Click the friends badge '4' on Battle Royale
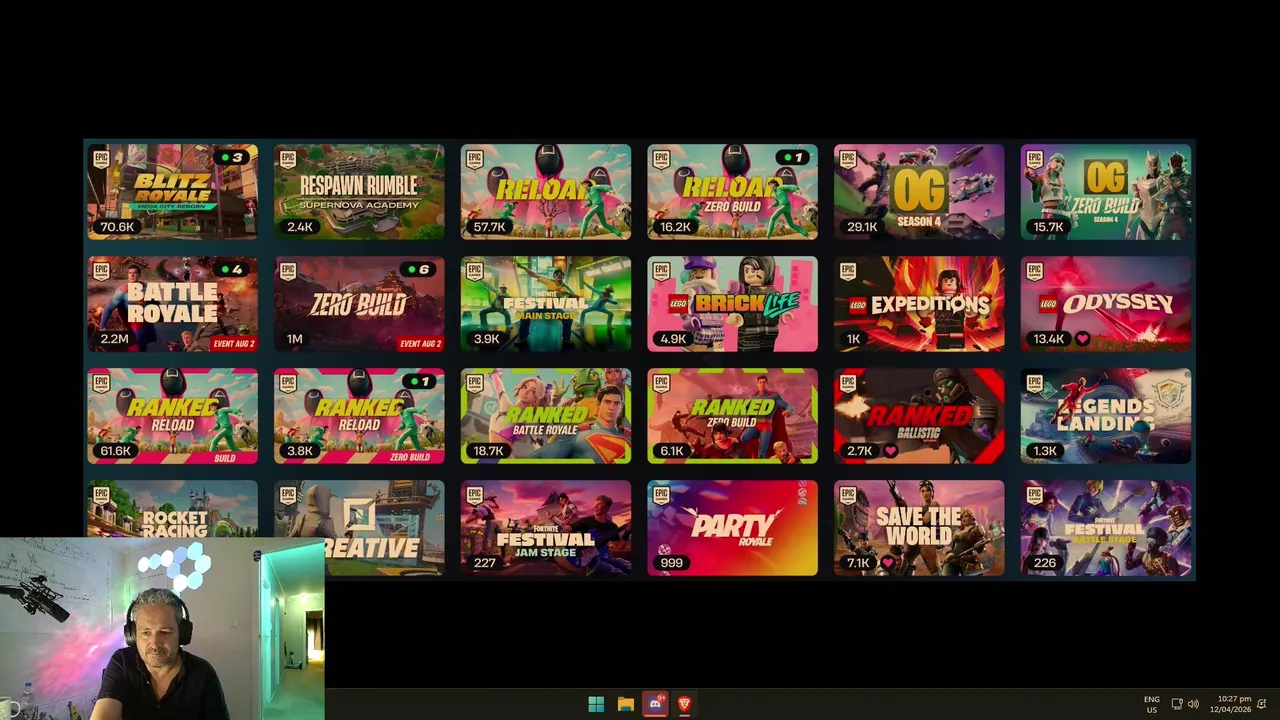This screenshot has height=720, width=1280. pyautogui.click(x=232, y=270)
